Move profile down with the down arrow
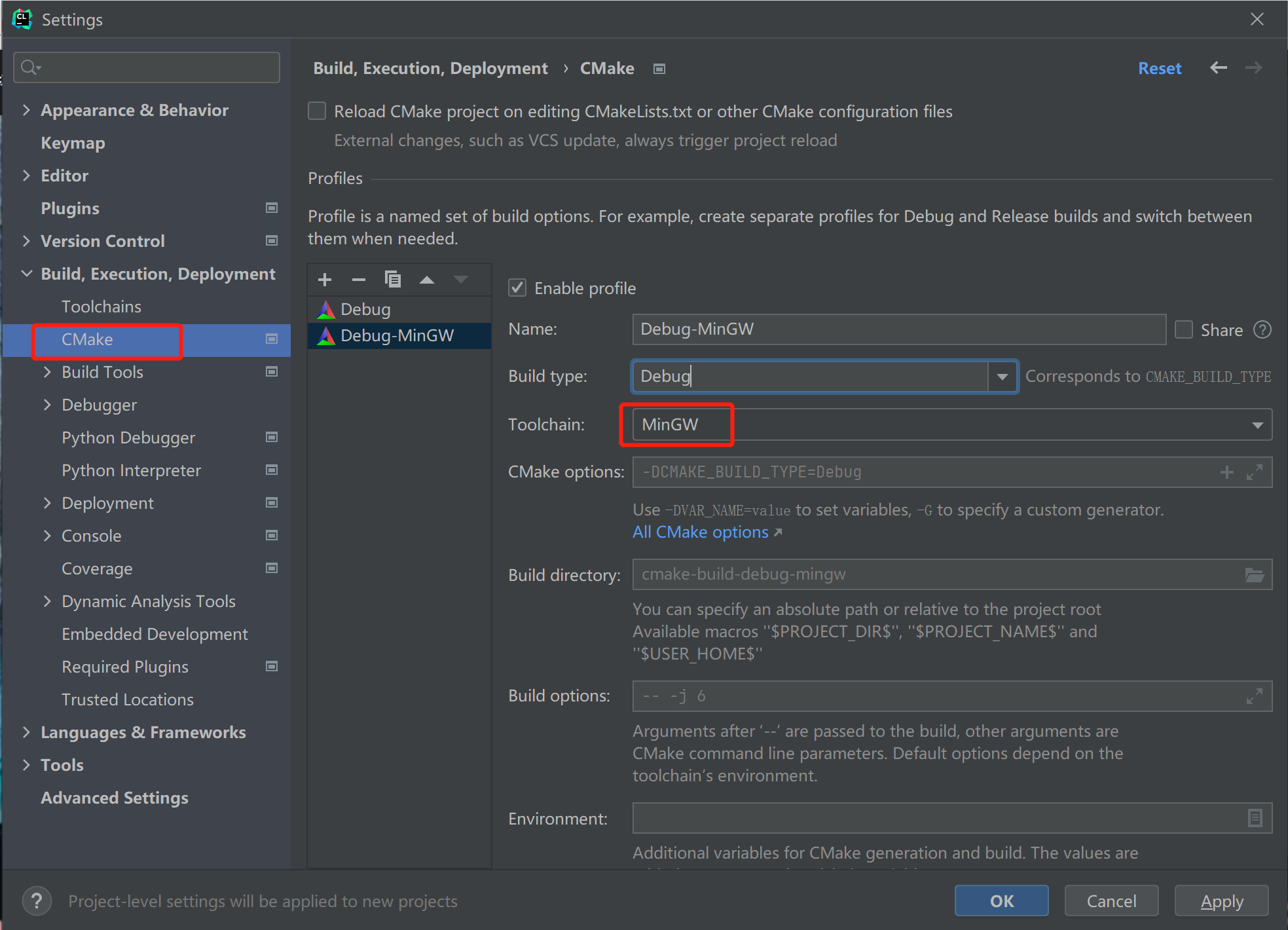The height and width of the screenshot is (930, 1288). pos(461,280)
